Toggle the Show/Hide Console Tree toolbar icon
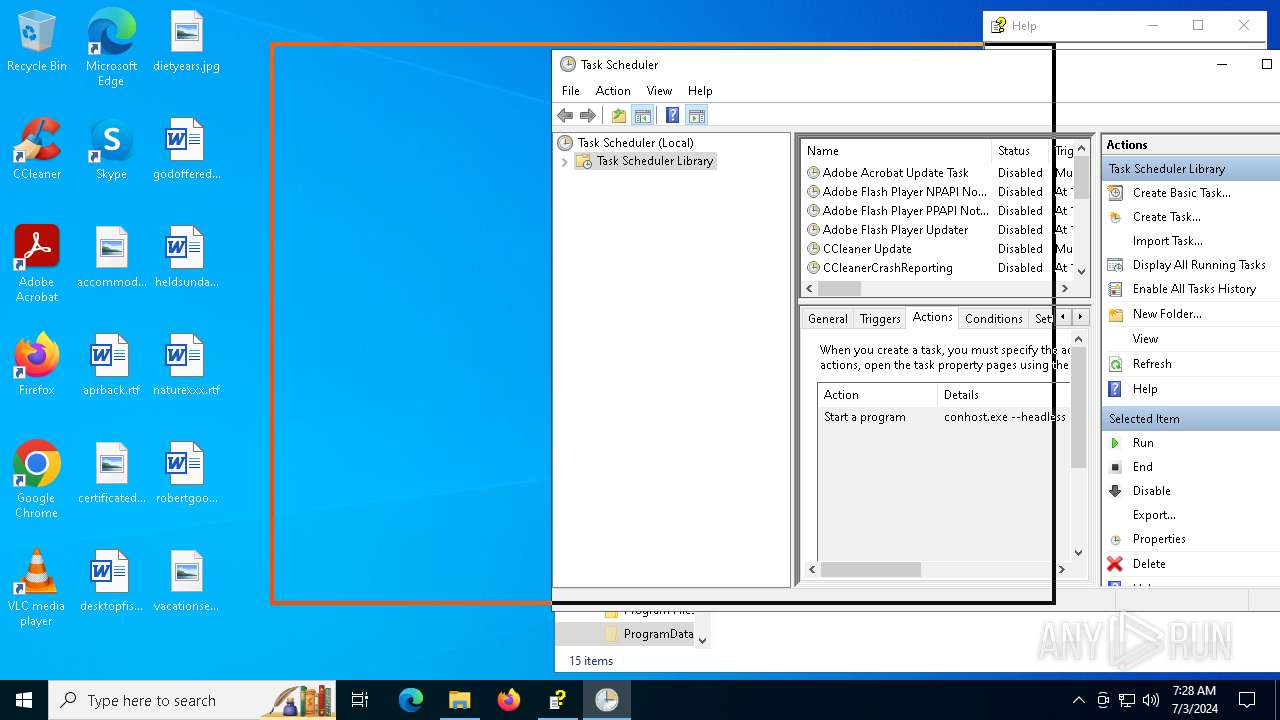The width and height of the screenshot is (1280, 720). 643,116
